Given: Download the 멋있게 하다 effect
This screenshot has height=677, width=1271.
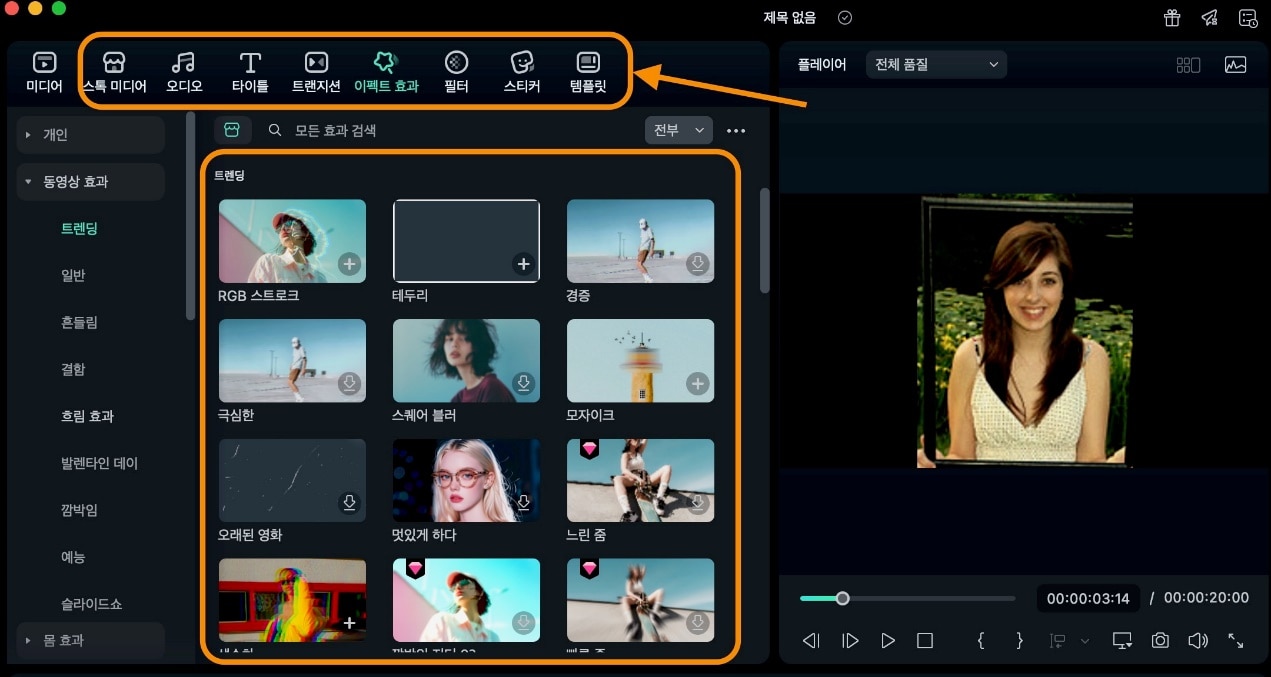Looking at the screenshot, I should (523, 503).
